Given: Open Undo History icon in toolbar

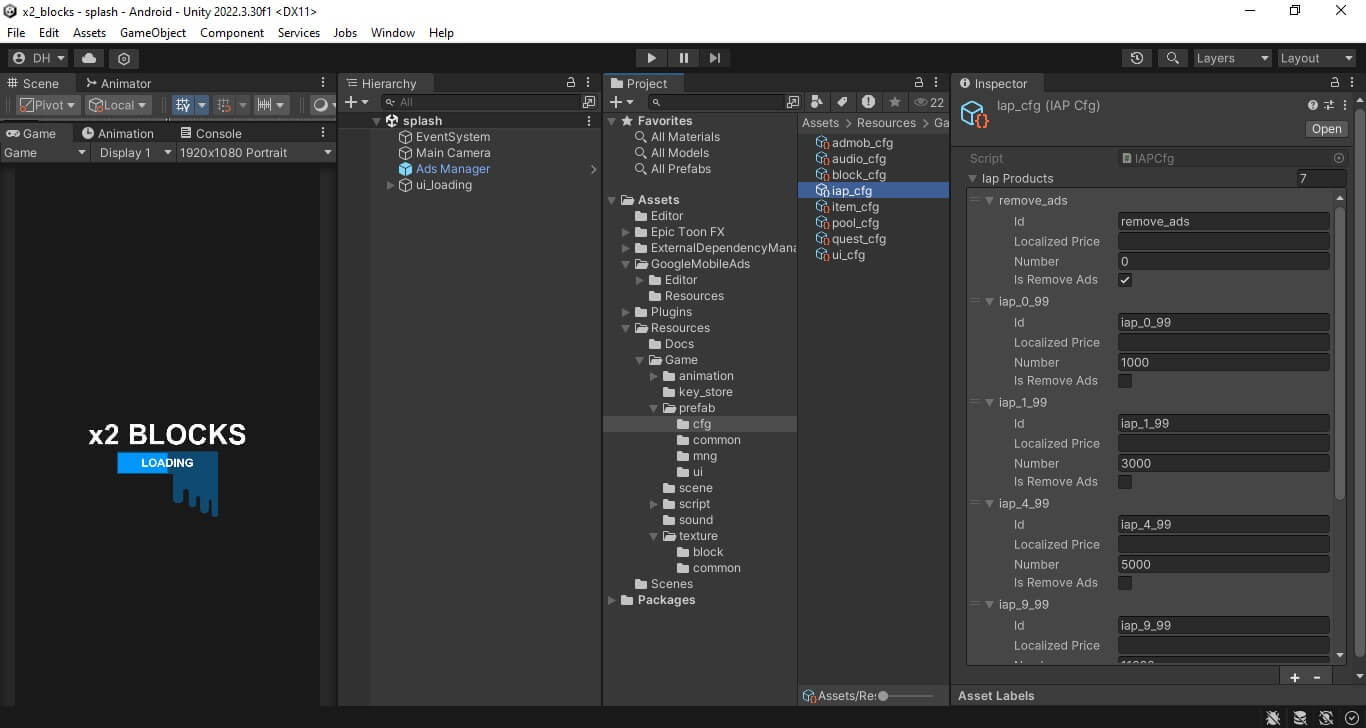Looking at the screenshot, I should [x=1137, y=58].
